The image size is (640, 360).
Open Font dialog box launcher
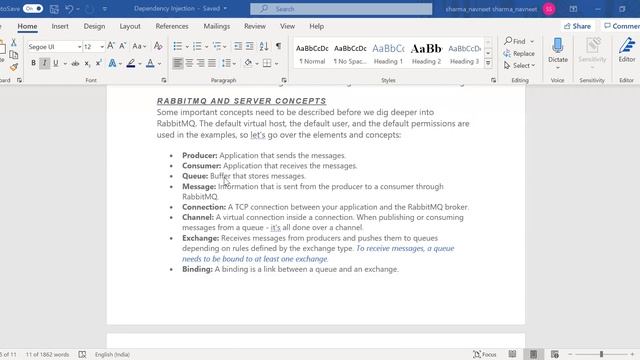click(164, 80)
